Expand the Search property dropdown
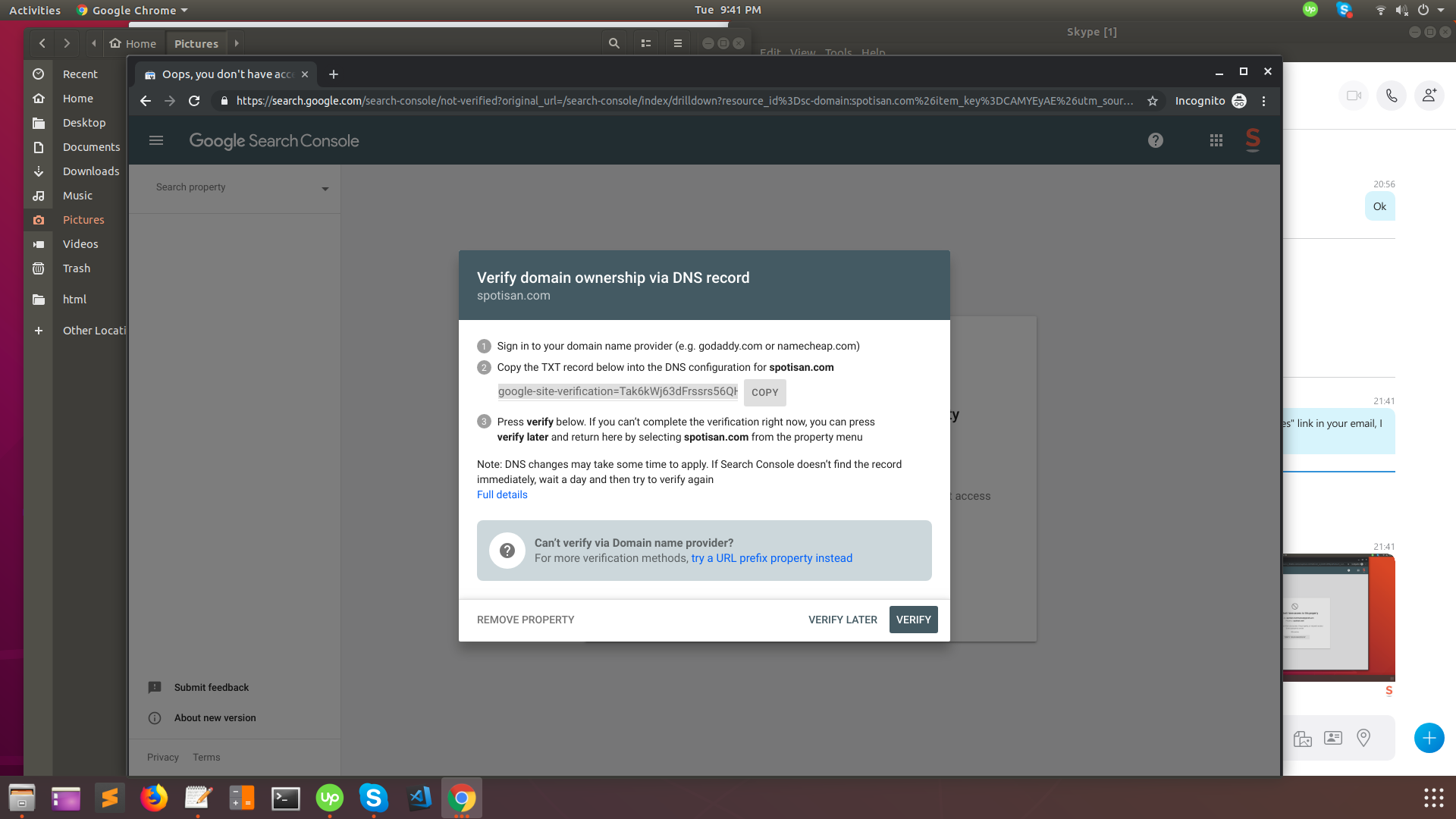 [325, 188]
